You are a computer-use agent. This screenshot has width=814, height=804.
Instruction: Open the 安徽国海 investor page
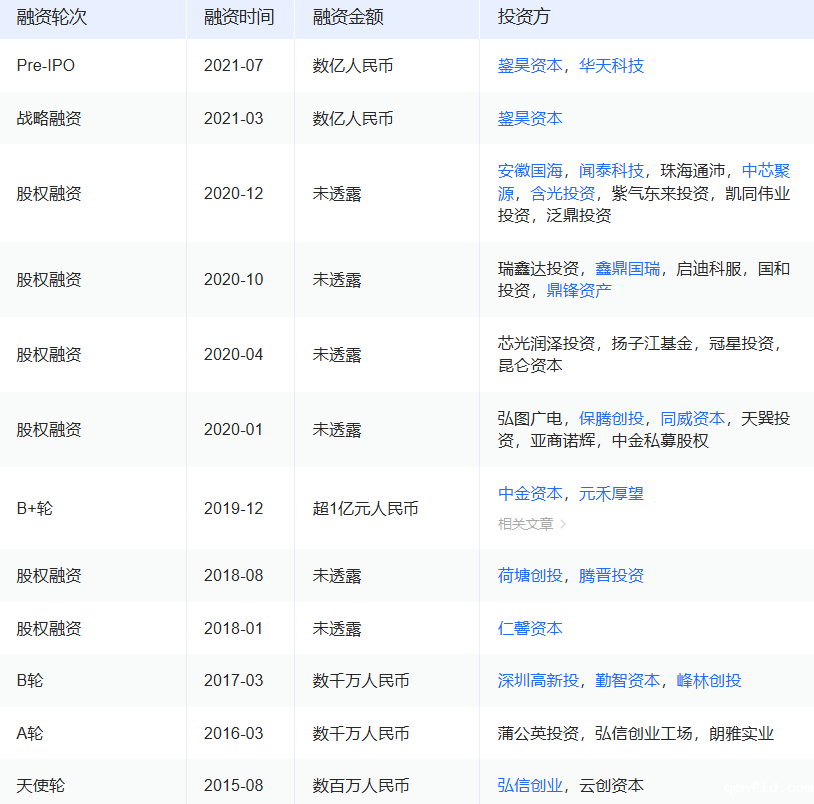(530, 171)
